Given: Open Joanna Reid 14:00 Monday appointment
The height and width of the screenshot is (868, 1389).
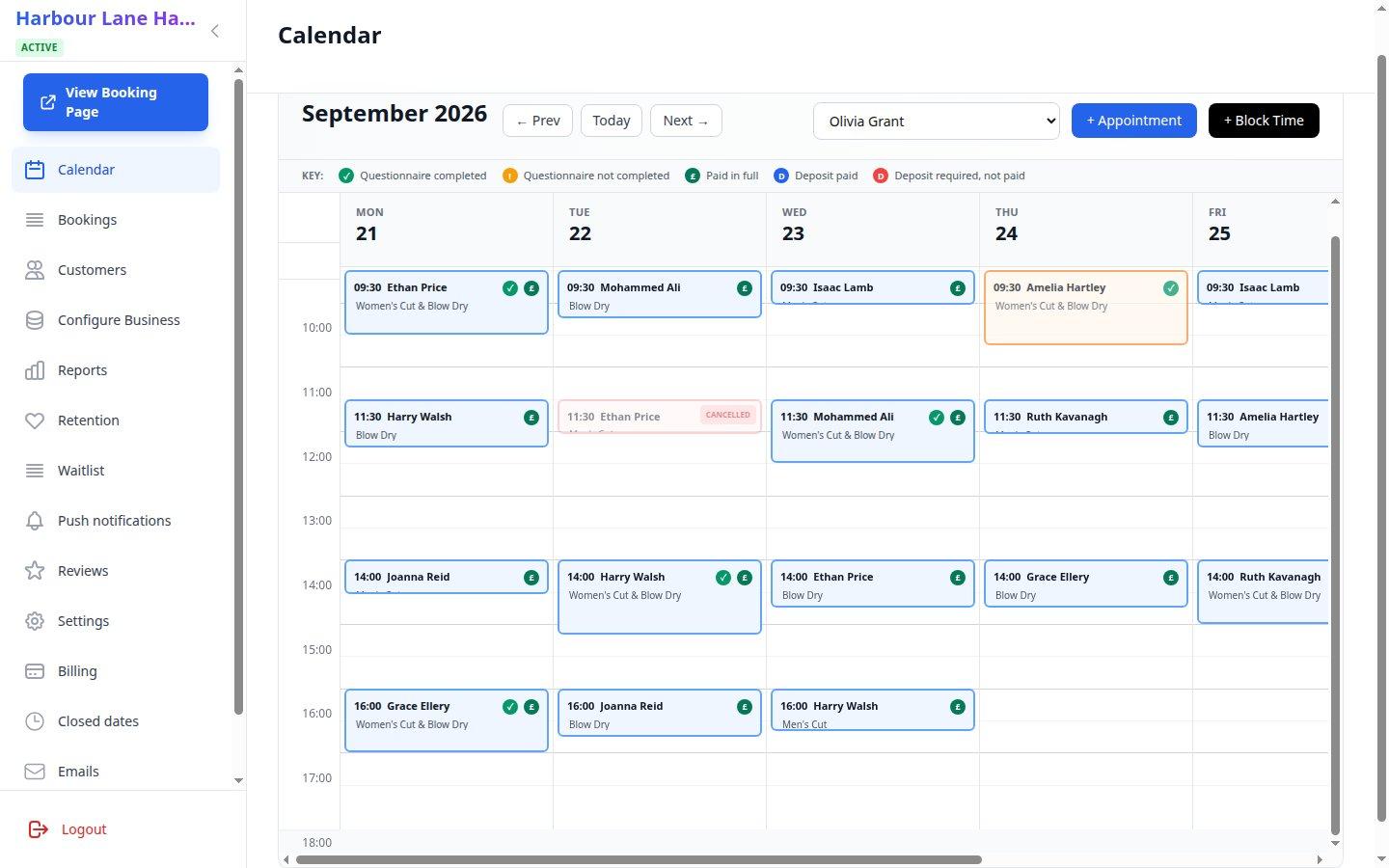Looking at the screenshot, I should [447, 577].
